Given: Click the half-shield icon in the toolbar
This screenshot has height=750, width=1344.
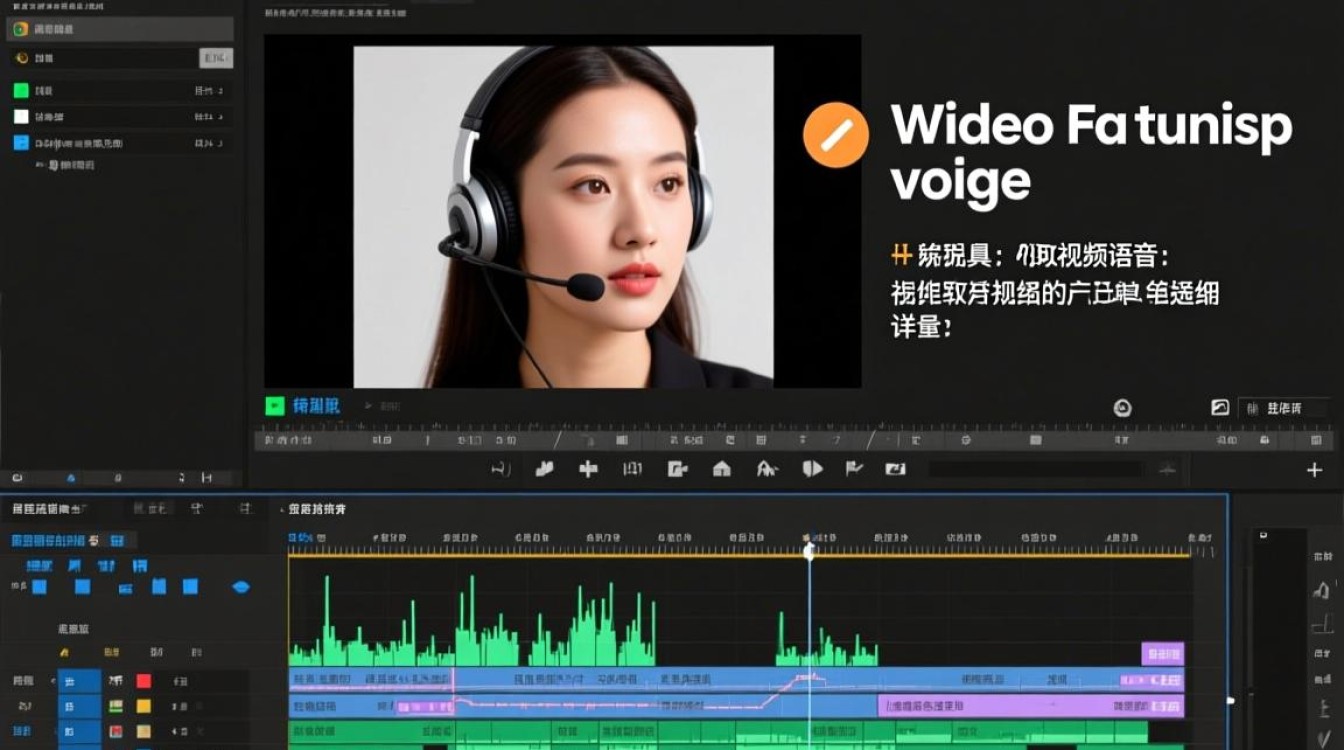Looking at the screenshot, I should point(812,468).
